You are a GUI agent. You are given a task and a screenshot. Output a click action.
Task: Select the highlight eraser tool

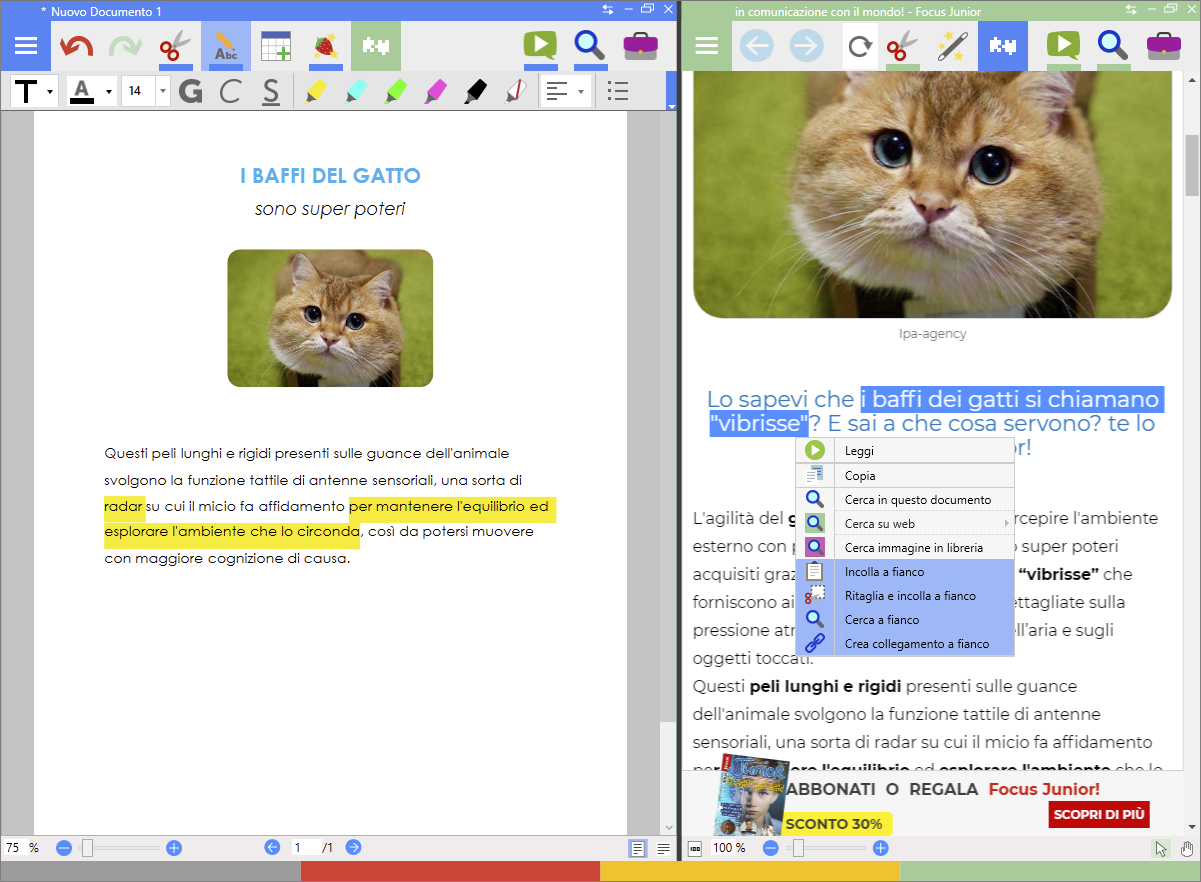click(516, 92)
